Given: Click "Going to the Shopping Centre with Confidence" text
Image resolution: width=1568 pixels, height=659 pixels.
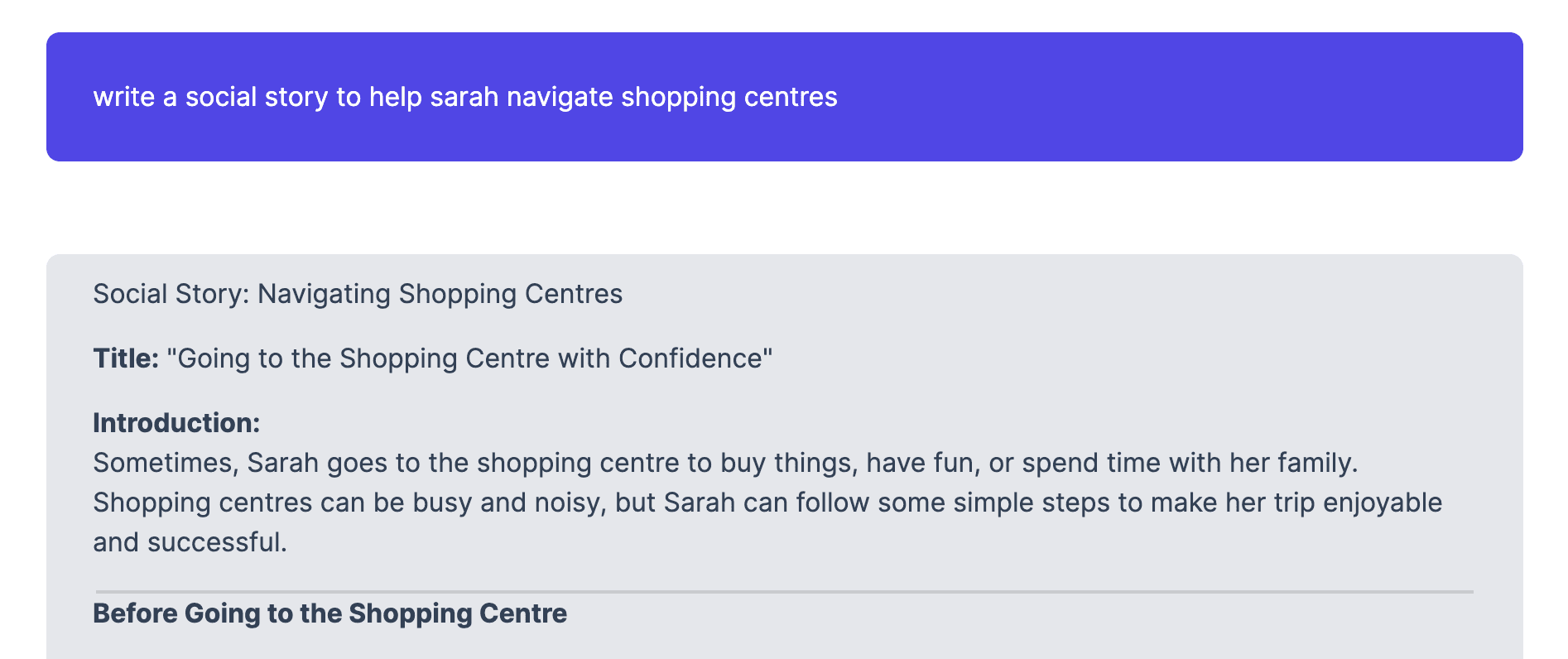Looking at the screenshot, I should coord(469,358).
